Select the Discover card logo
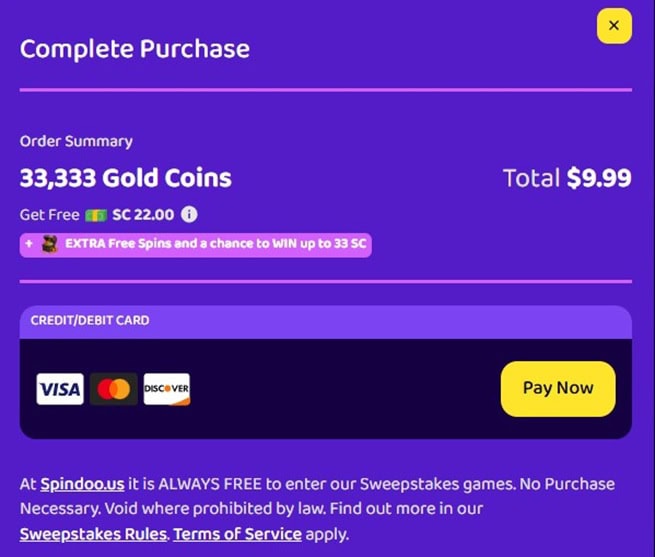The image size is (655, 557). pos(166,389)
